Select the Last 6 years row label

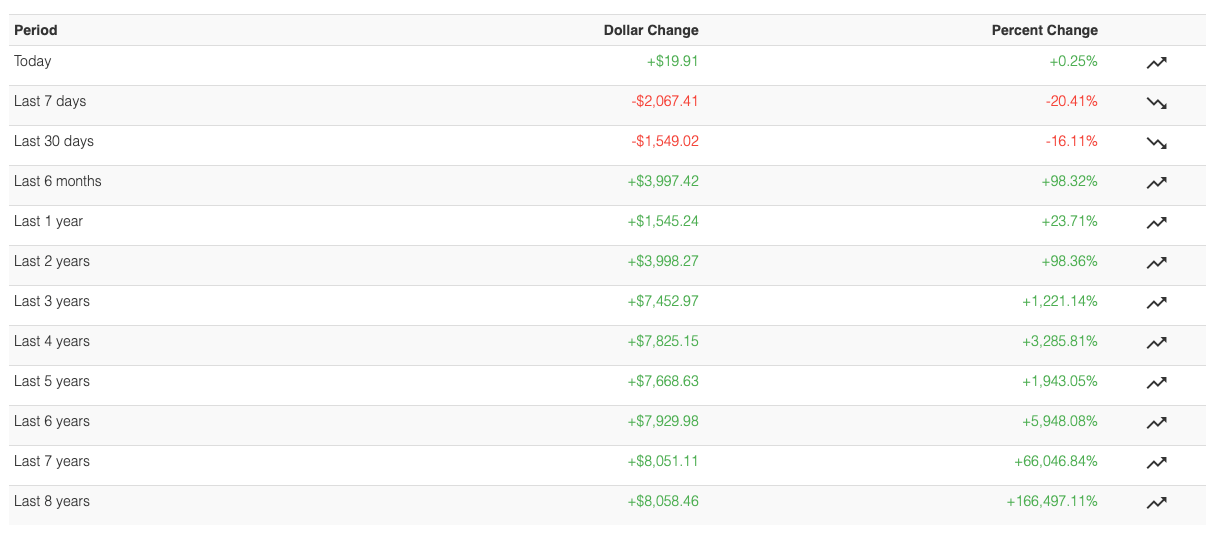52,421
